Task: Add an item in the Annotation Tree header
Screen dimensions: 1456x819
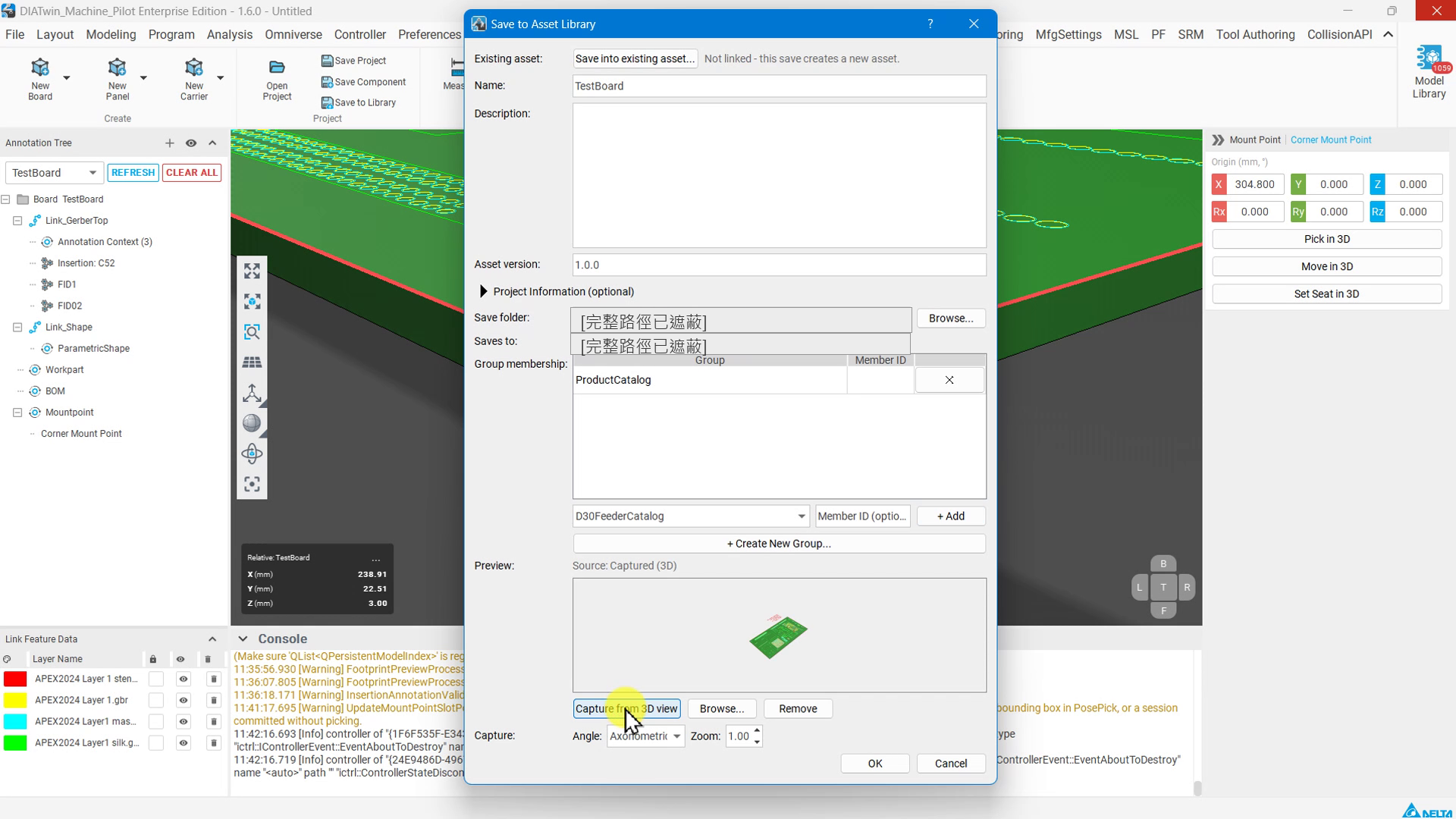Action: 169,143
